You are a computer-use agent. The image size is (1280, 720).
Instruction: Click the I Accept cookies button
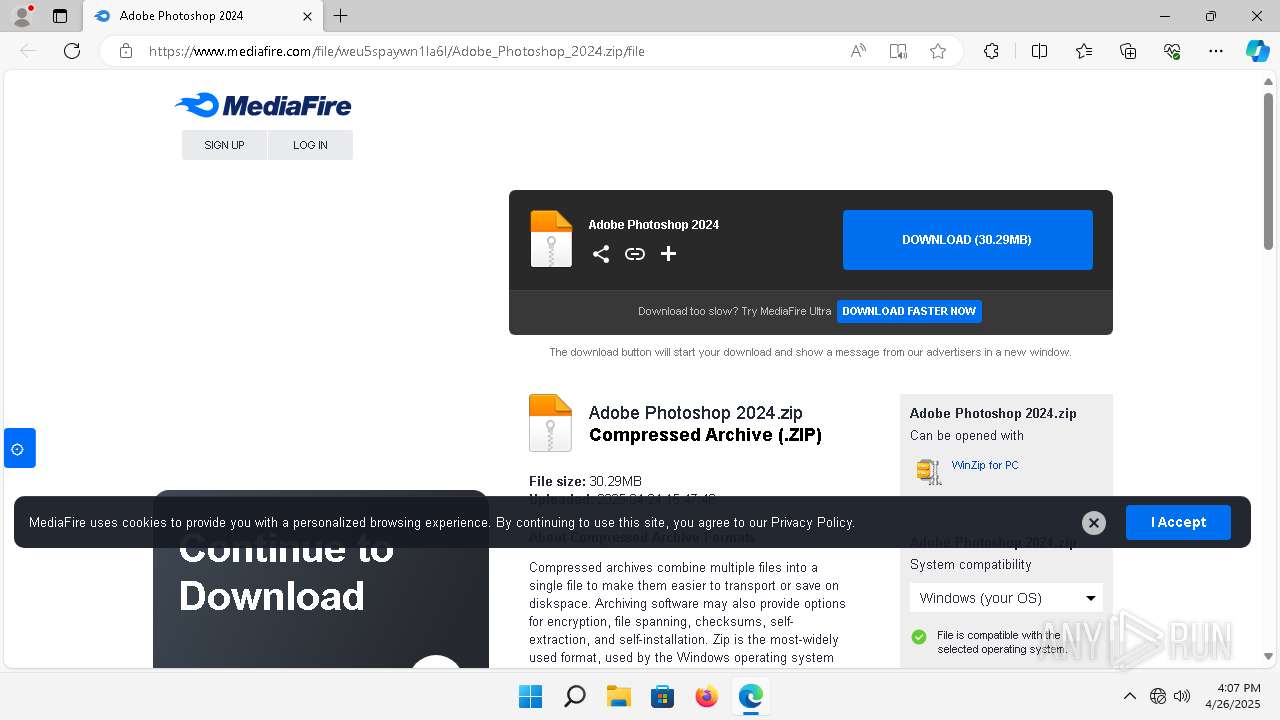[x=1178, y=522]
